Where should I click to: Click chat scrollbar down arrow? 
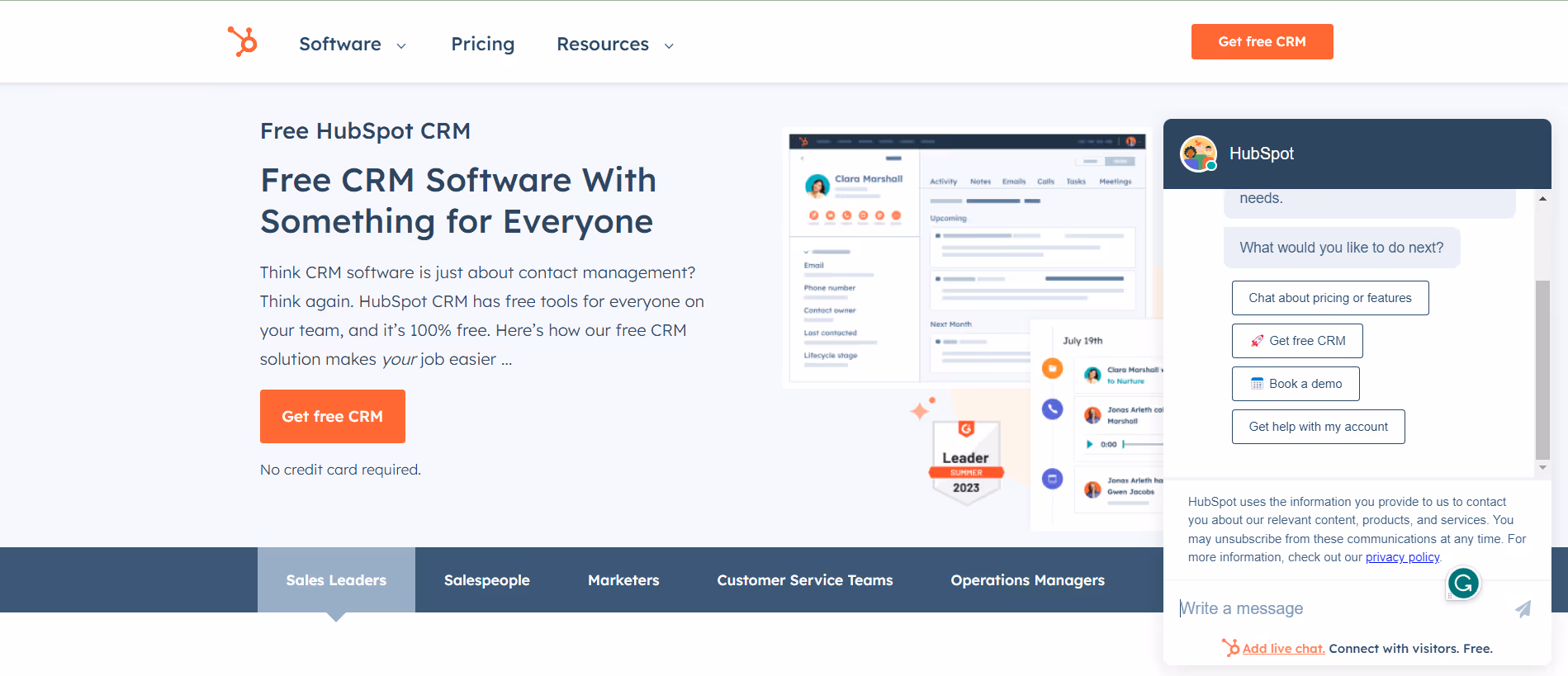click(x=1542, y=467)
